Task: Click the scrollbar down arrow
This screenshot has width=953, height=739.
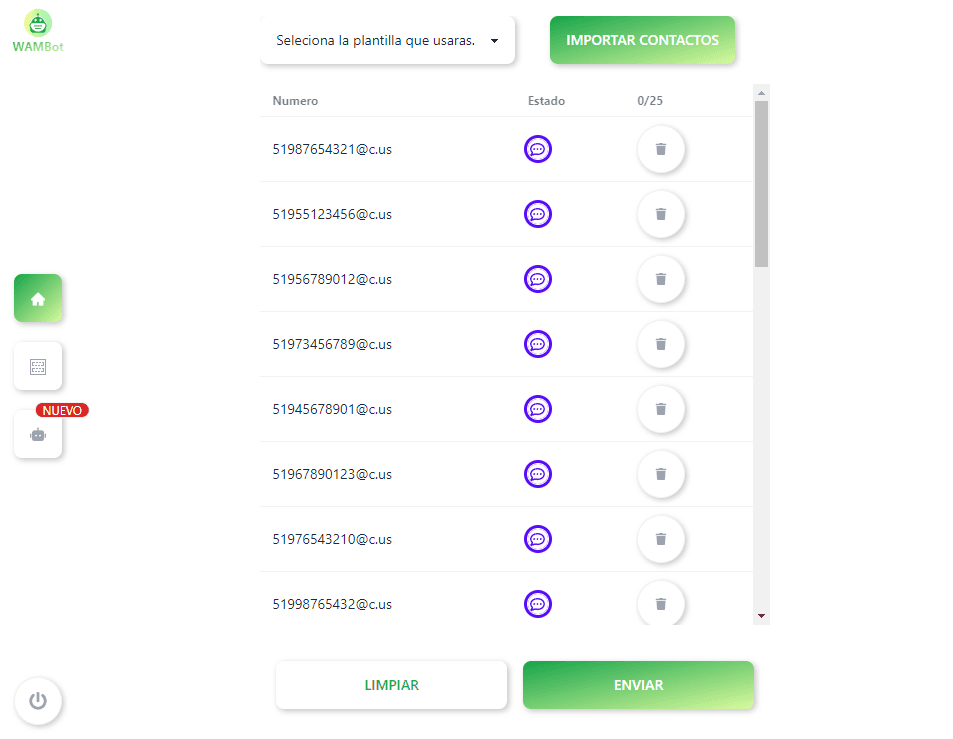Action: [x=761, y=616]
